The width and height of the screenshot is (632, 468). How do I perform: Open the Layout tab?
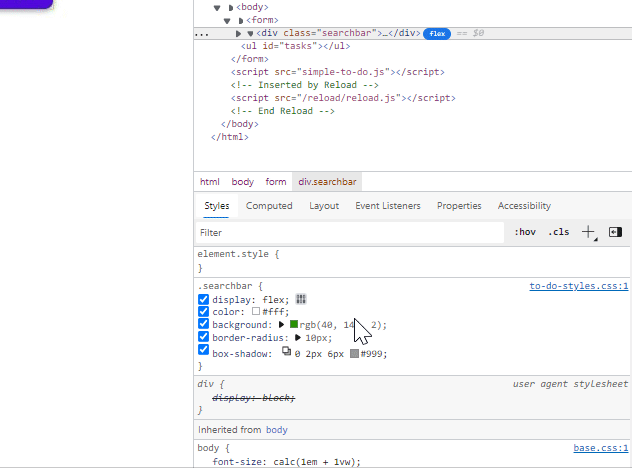click(324, 206)
